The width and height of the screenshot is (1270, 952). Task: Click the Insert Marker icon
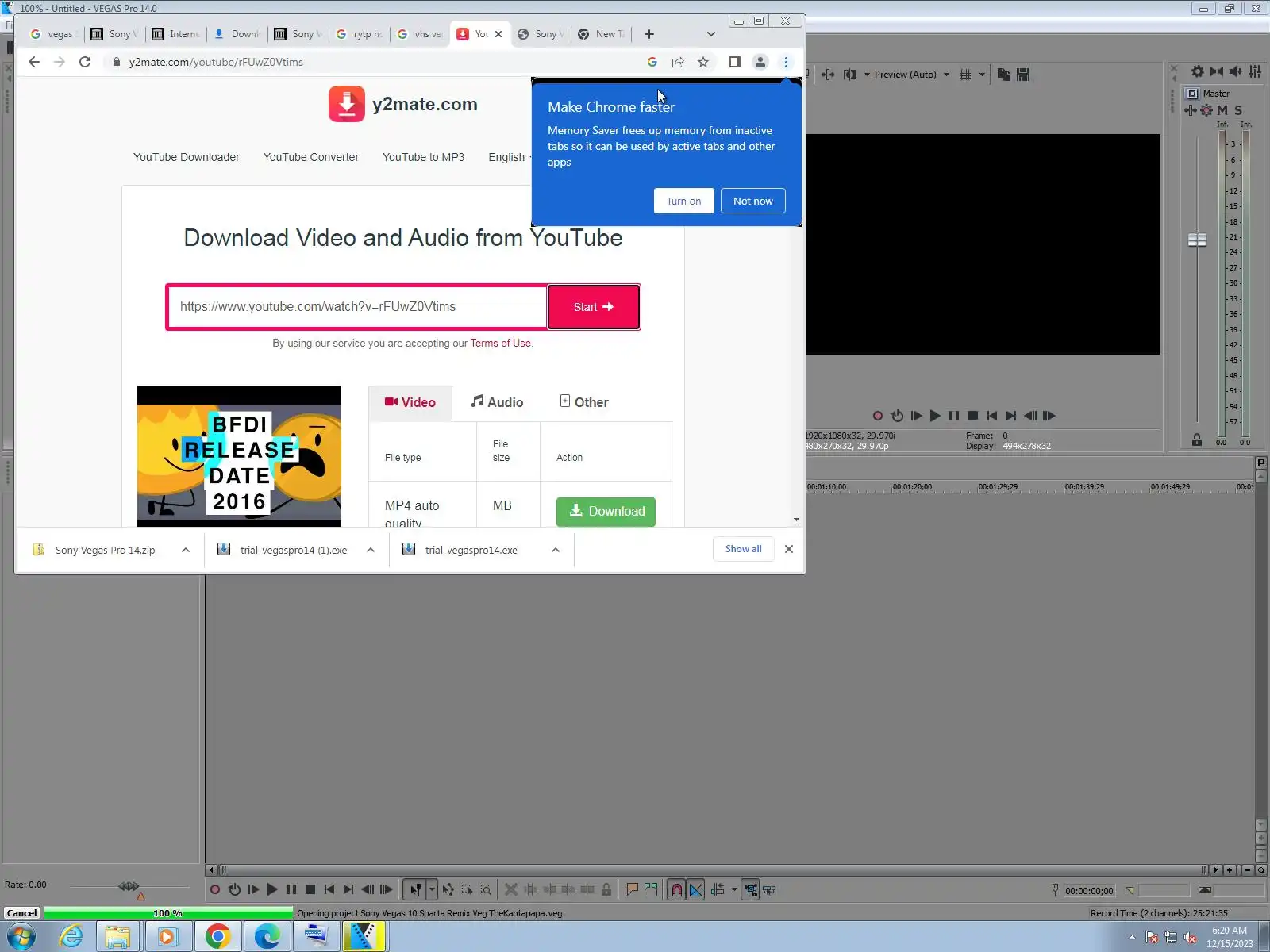[x=632, y=890]
